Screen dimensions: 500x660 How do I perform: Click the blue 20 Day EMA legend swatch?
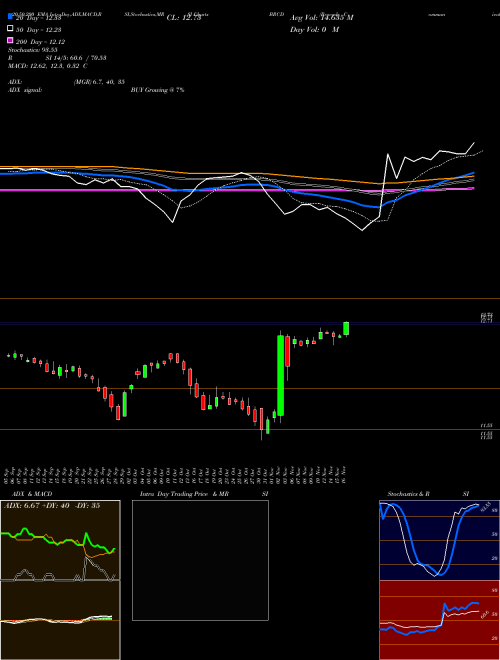(x=10, y=16)
